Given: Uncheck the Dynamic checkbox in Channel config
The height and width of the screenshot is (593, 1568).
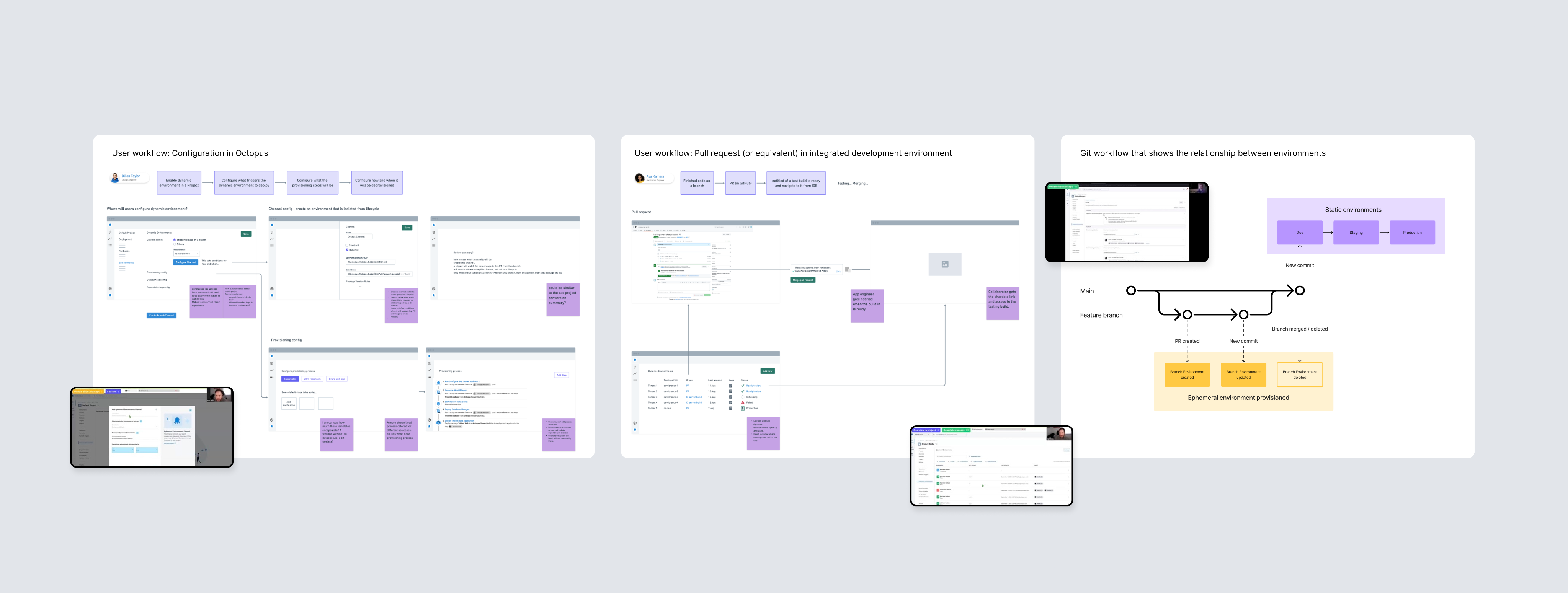Looking at the screenshot, I should point(347,250).
